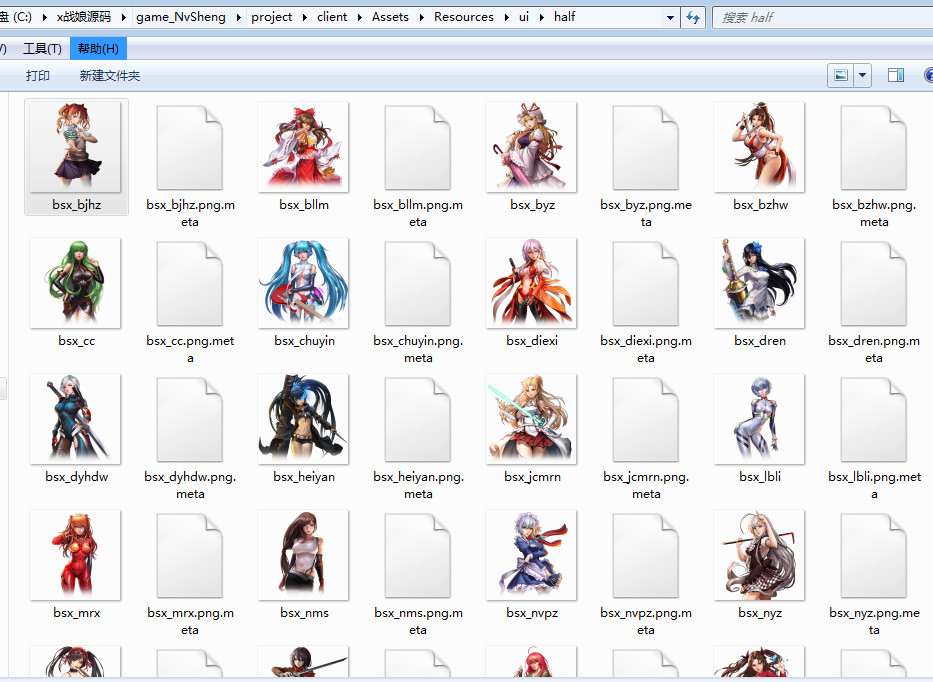Select the bsx_bzhw.png.meta file icon
The width and height of the screenshot is (933, 682).
(873, 148)
